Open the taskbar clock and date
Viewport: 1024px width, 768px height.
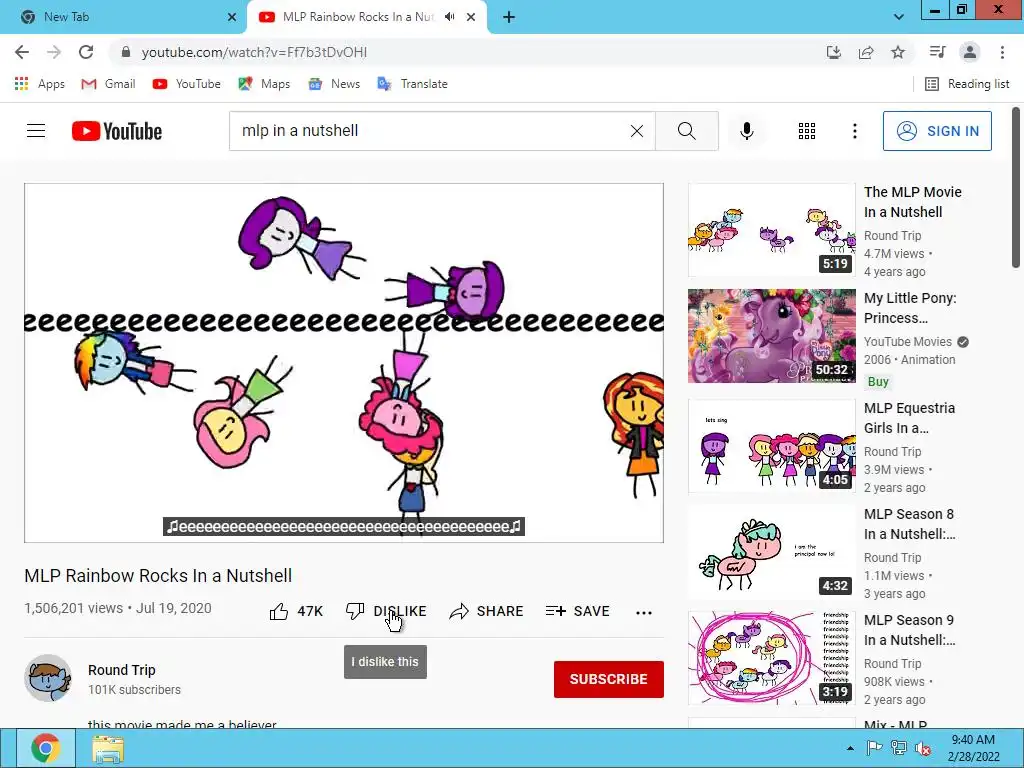click(x=973, y=748)
